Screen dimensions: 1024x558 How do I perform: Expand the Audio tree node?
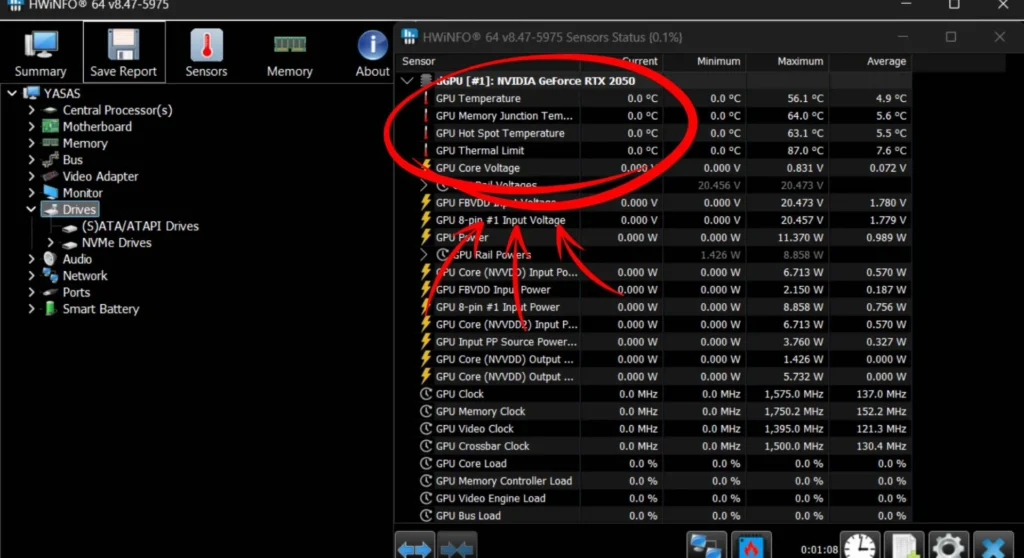click(x=31, y=259)
